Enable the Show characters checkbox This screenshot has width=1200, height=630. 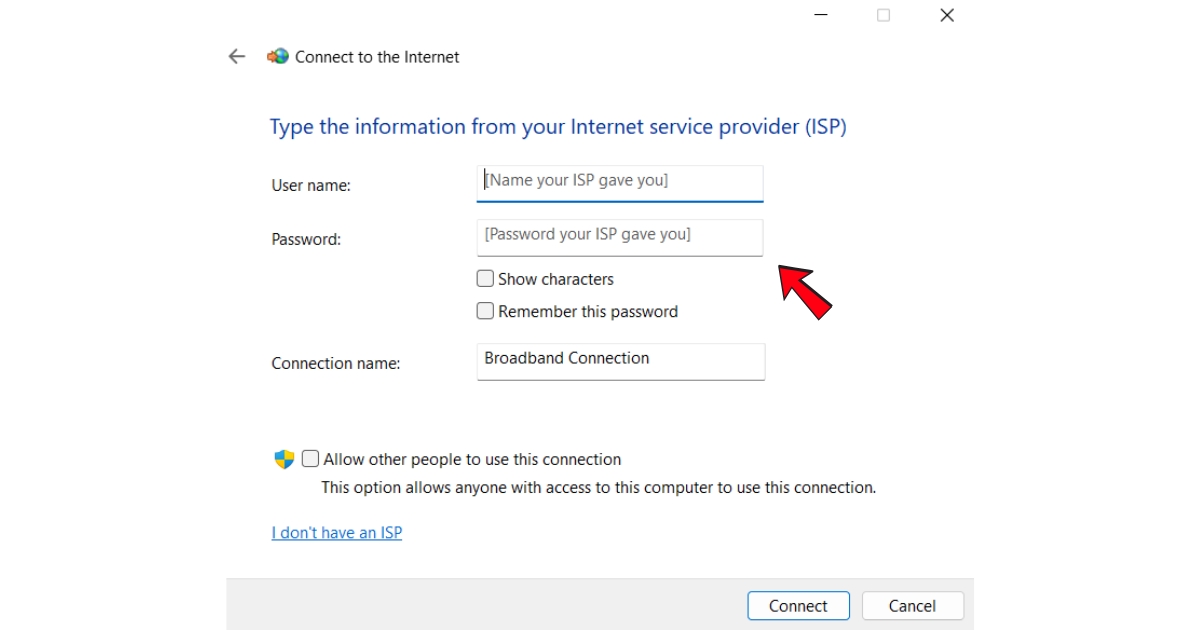[x=485, y=279]
